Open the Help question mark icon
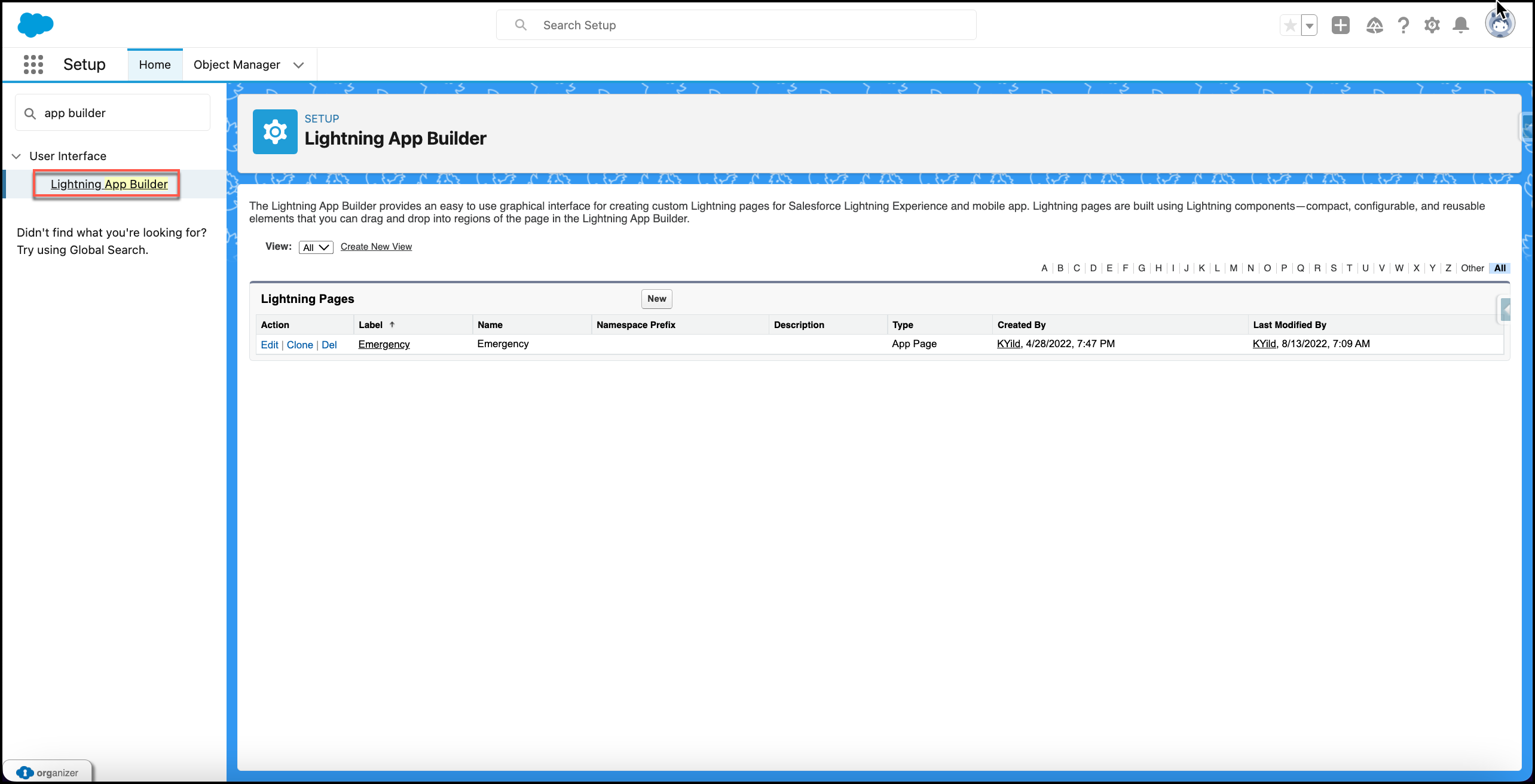Screen dimensions: 1535x784 pyautogui.click(x=1403, y=25)
